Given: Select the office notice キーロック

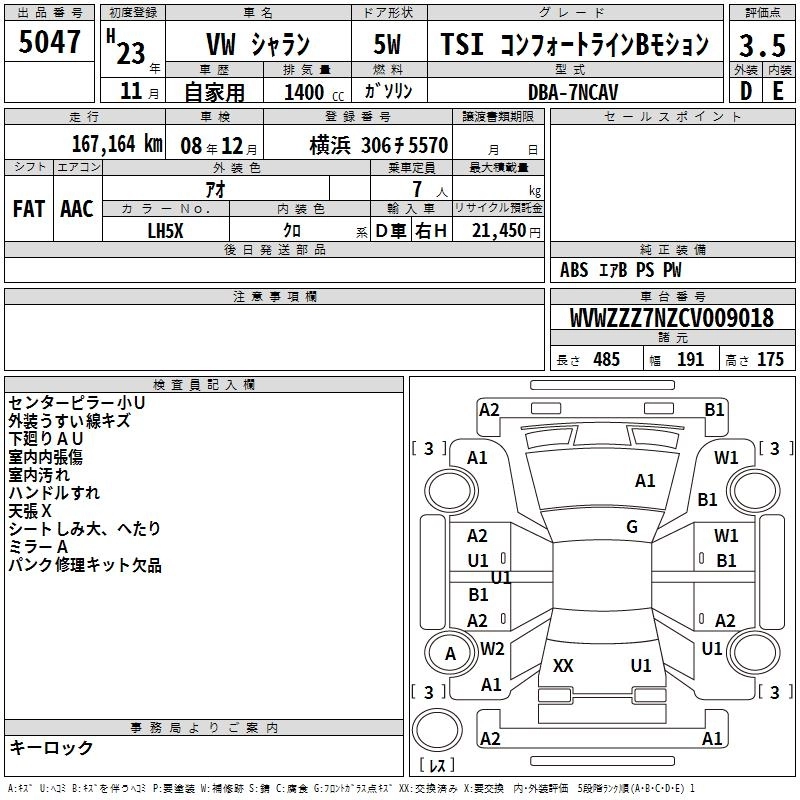Looking at the screenshot, I should click(51, 747).
